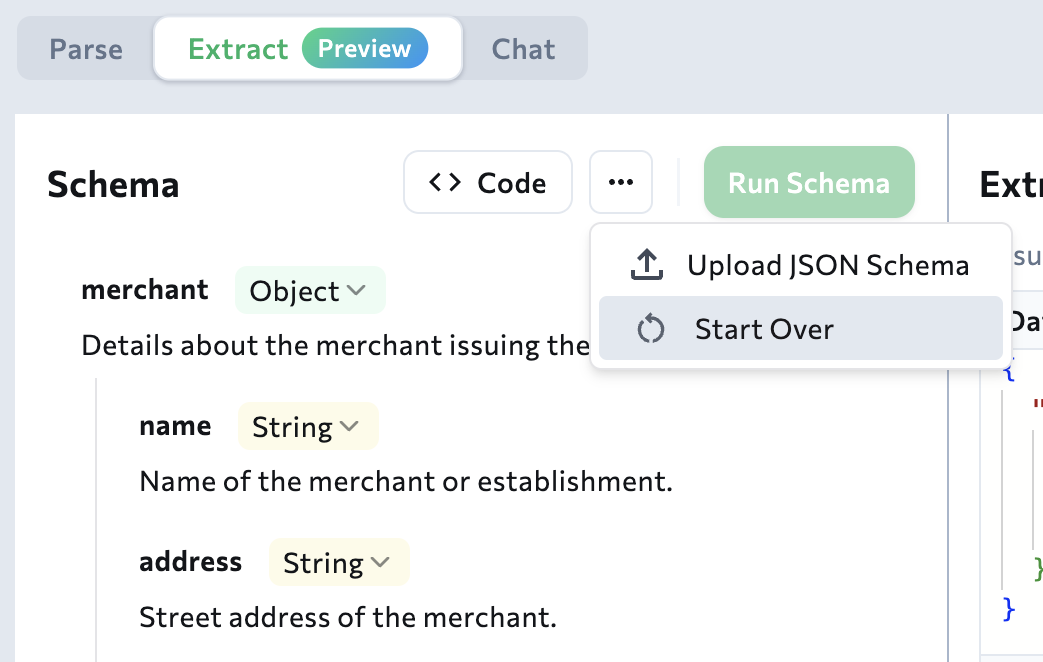
Task: Click the opening brace in the Data panel
Action: point(1010,371)
